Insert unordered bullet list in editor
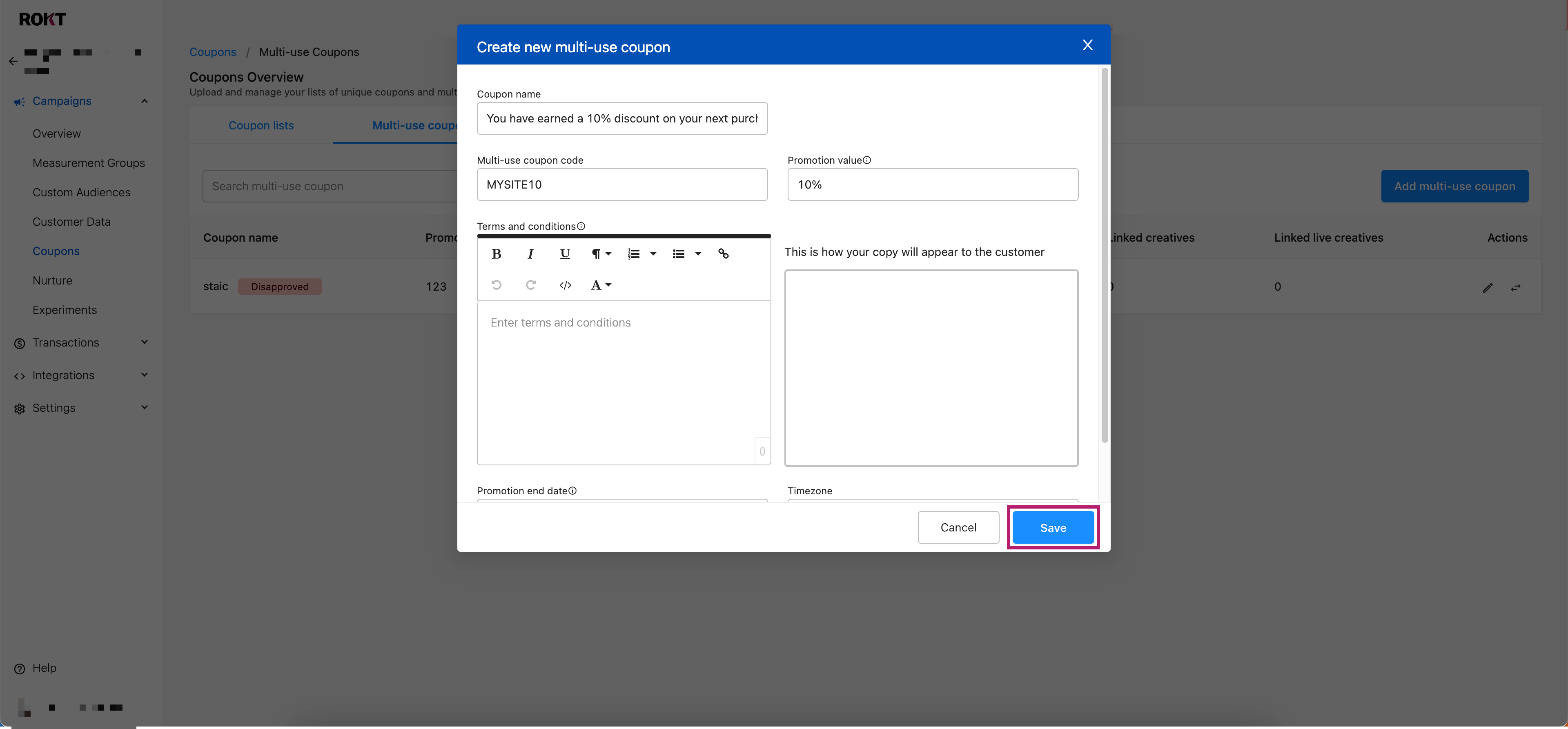Image resolution: width=1568 pixels, height=729 pixels. point(678,254)
